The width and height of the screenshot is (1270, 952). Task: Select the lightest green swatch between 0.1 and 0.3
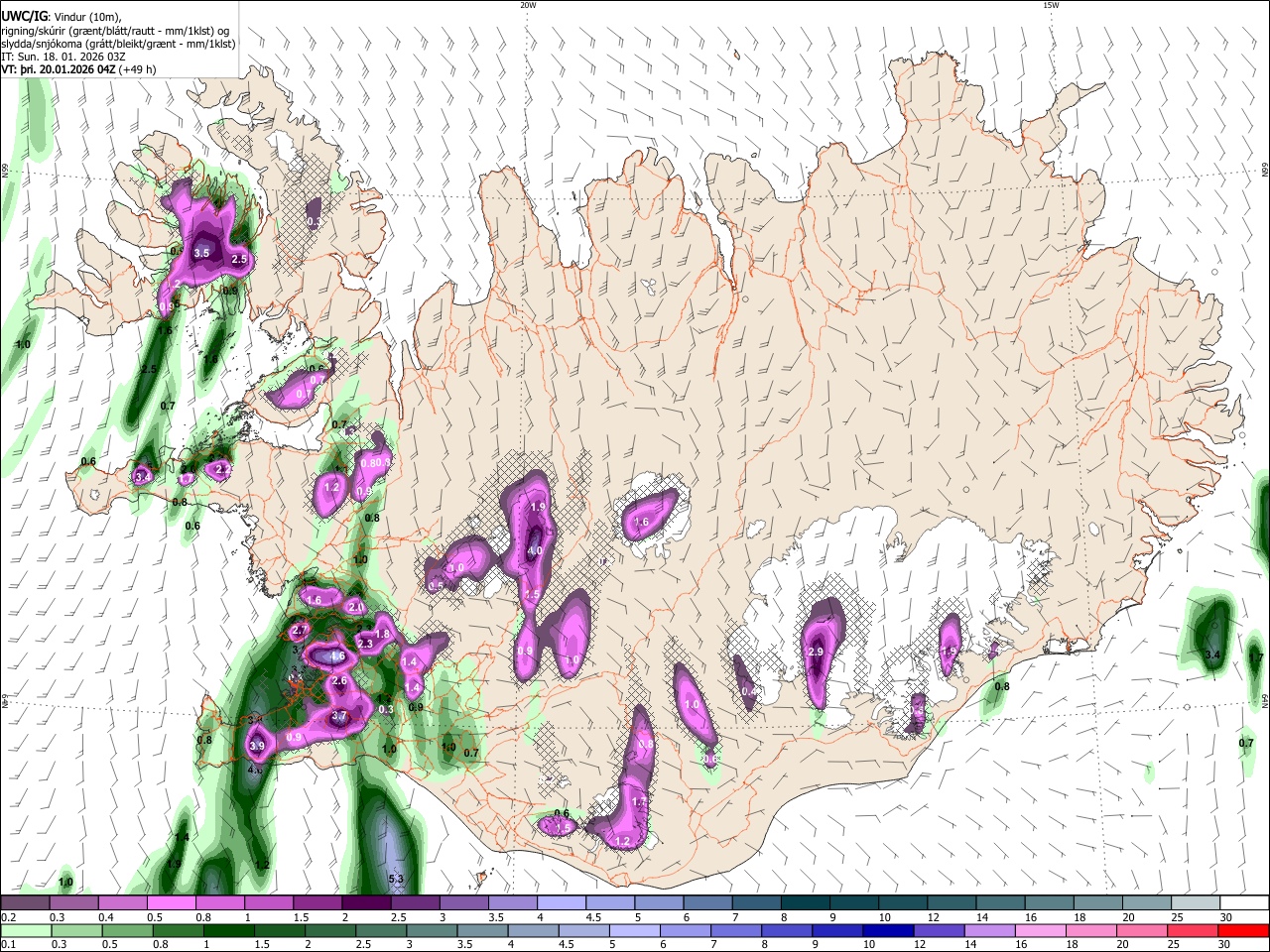[25, 930]
